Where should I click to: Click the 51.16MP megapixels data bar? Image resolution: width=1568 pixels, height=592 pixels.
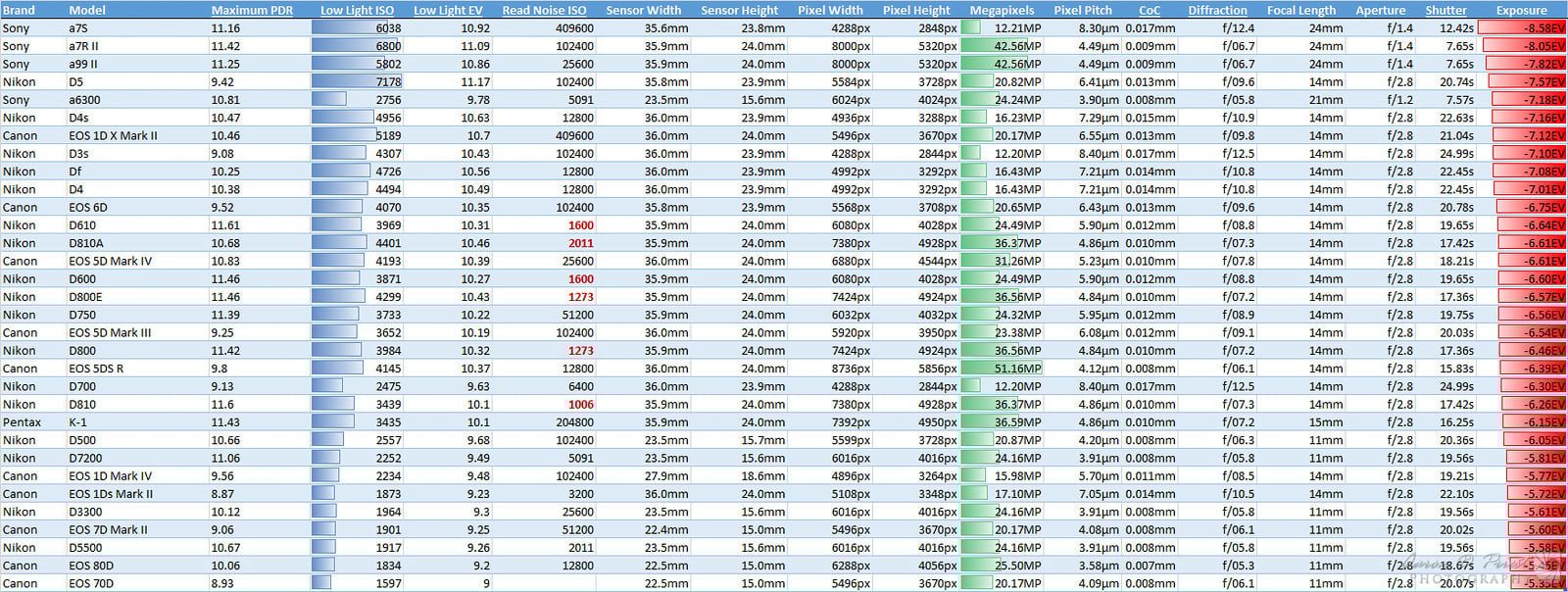1002,369
